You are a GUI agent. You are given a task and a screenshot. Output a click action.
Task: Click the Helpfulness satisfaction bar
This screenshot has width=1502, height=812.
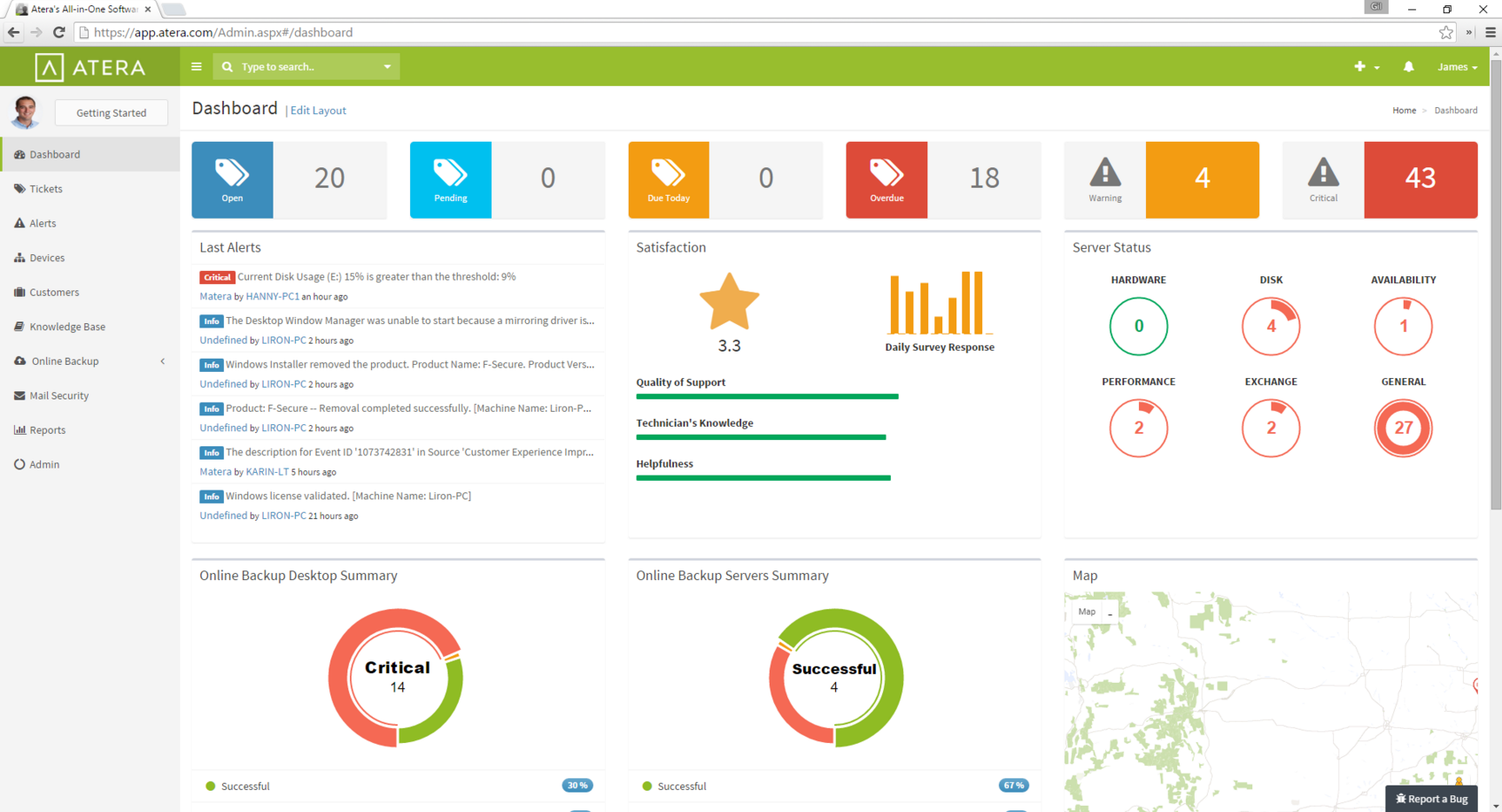pos(763,478)
